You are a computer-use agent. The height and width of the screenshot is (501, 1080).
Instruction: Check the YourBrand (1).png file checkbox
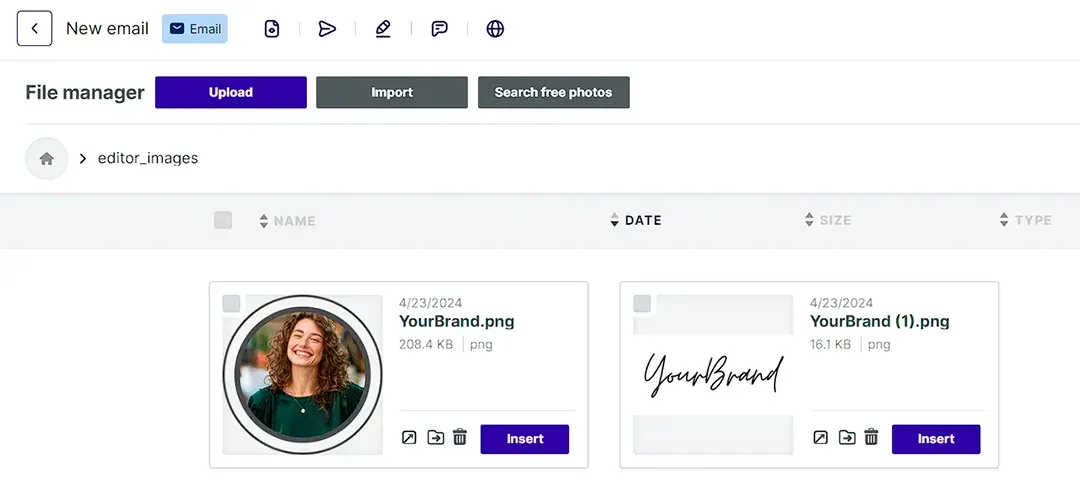tap(642, 303)
